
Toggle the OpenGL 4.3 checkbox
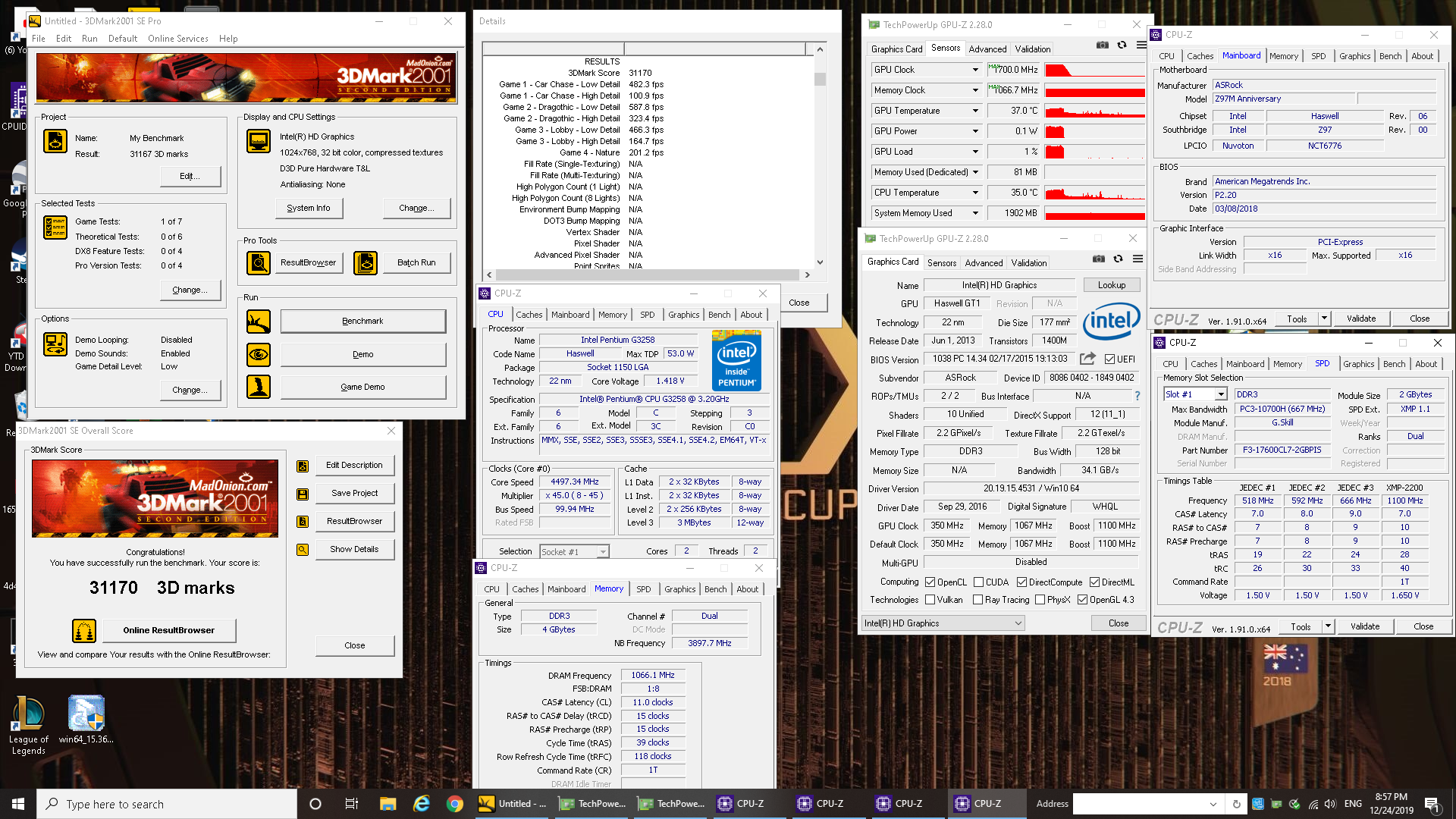pos(1082,600)
